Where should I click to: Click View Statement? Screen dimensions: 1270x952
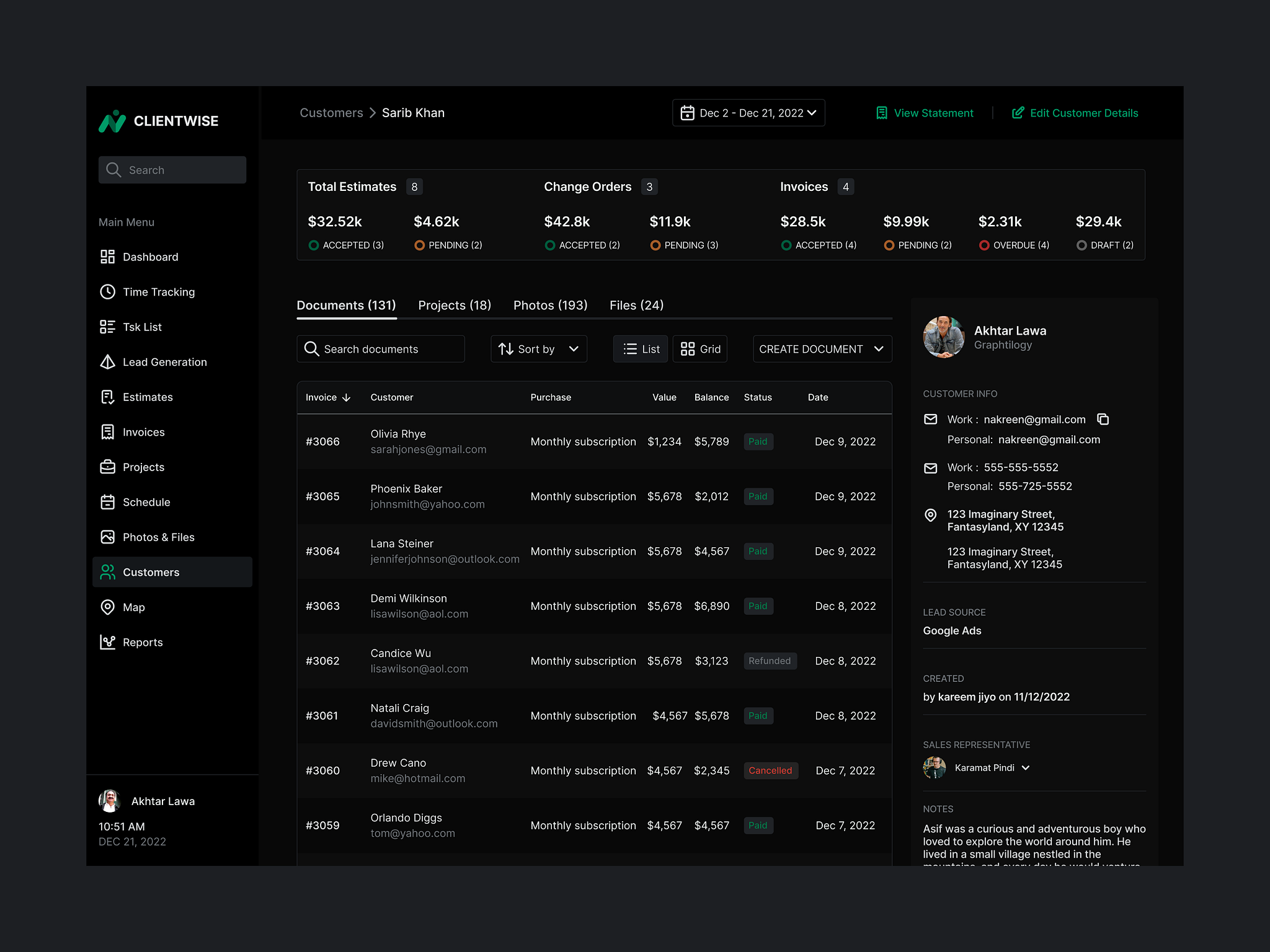(924, 113)
